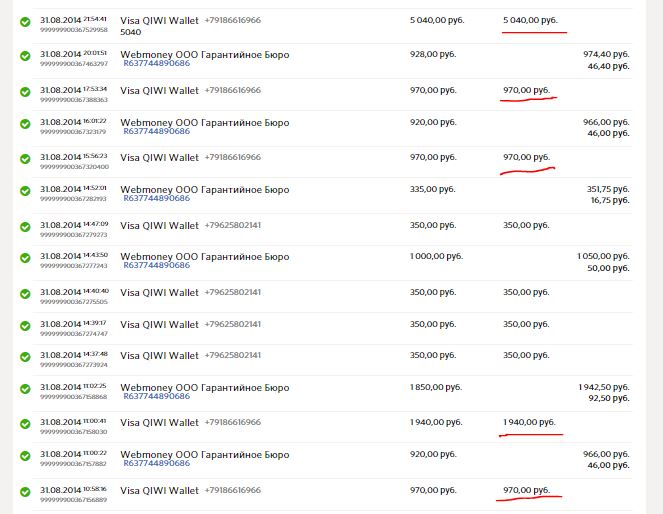Click the green checkmark at 10:58:16
Screen dimensions: 663x514
coord(25,493)
